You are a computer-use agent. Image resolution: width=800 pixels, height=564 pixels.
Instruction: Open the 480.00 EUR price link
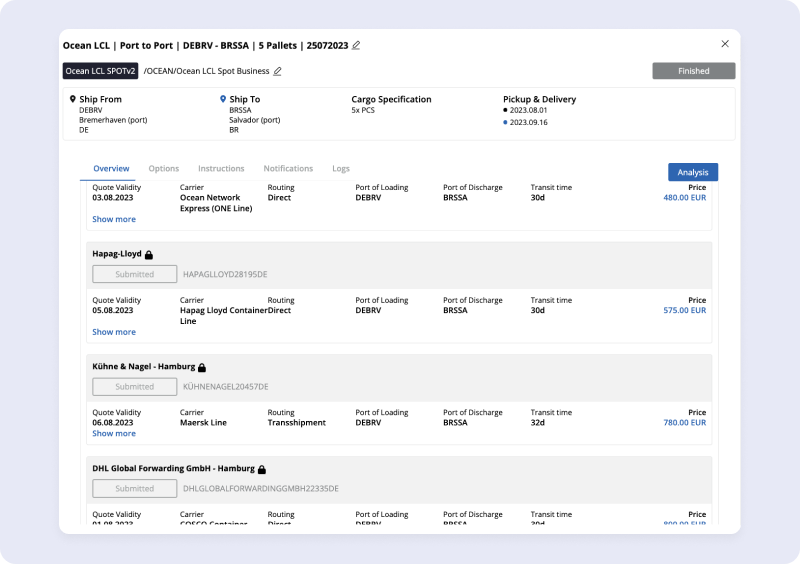click(685, 198)
